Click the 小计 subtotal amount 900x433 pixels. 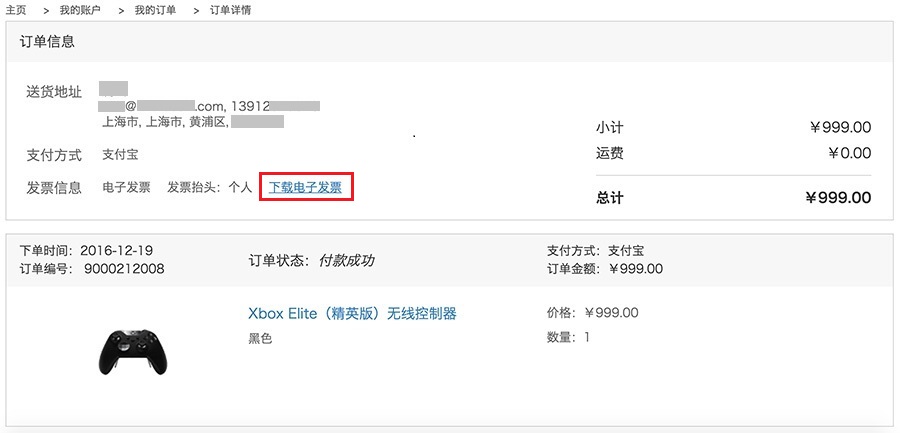point(840,128)
